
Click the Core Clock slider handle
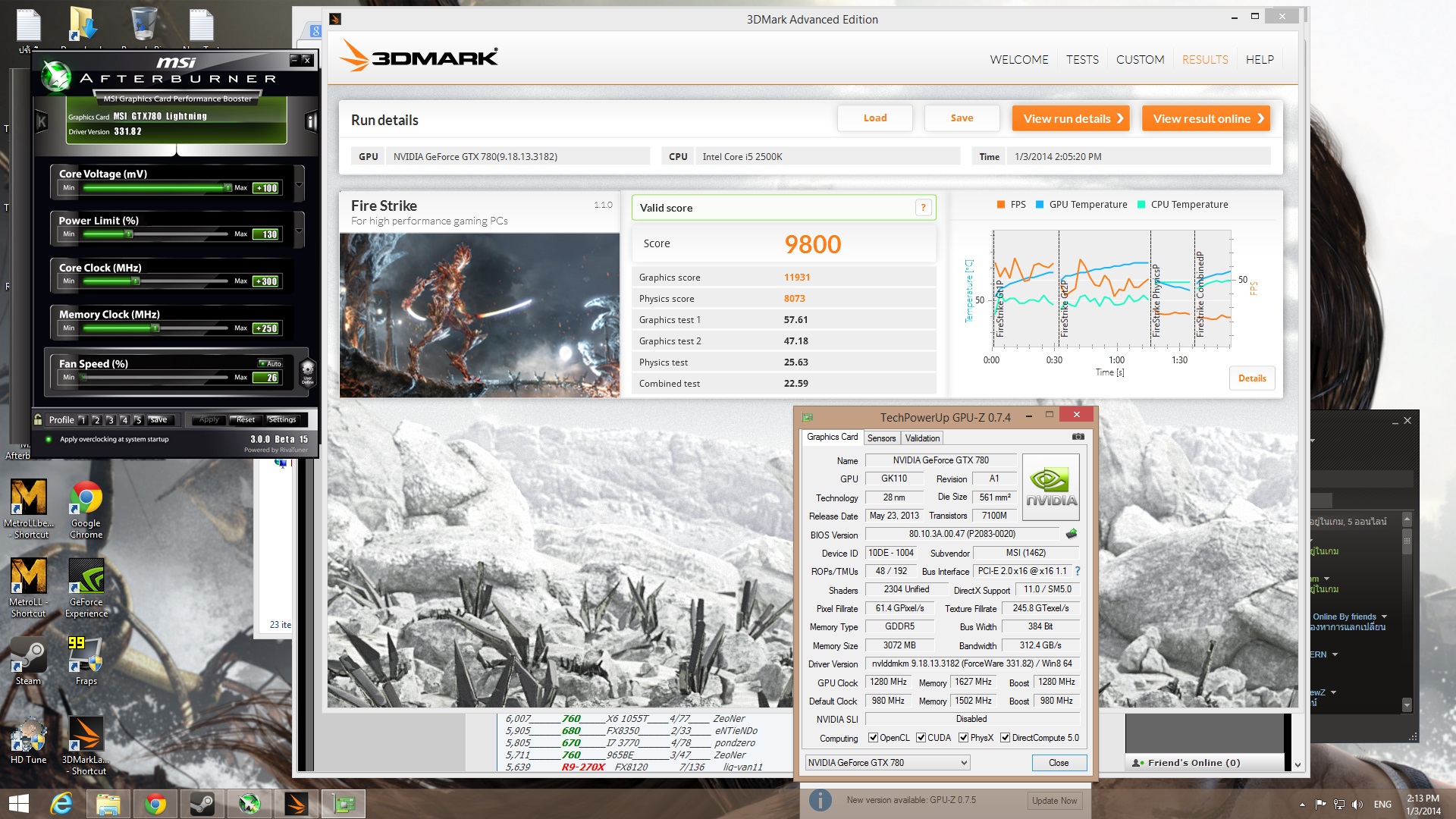pyautogui.click(x=136, y=281)
